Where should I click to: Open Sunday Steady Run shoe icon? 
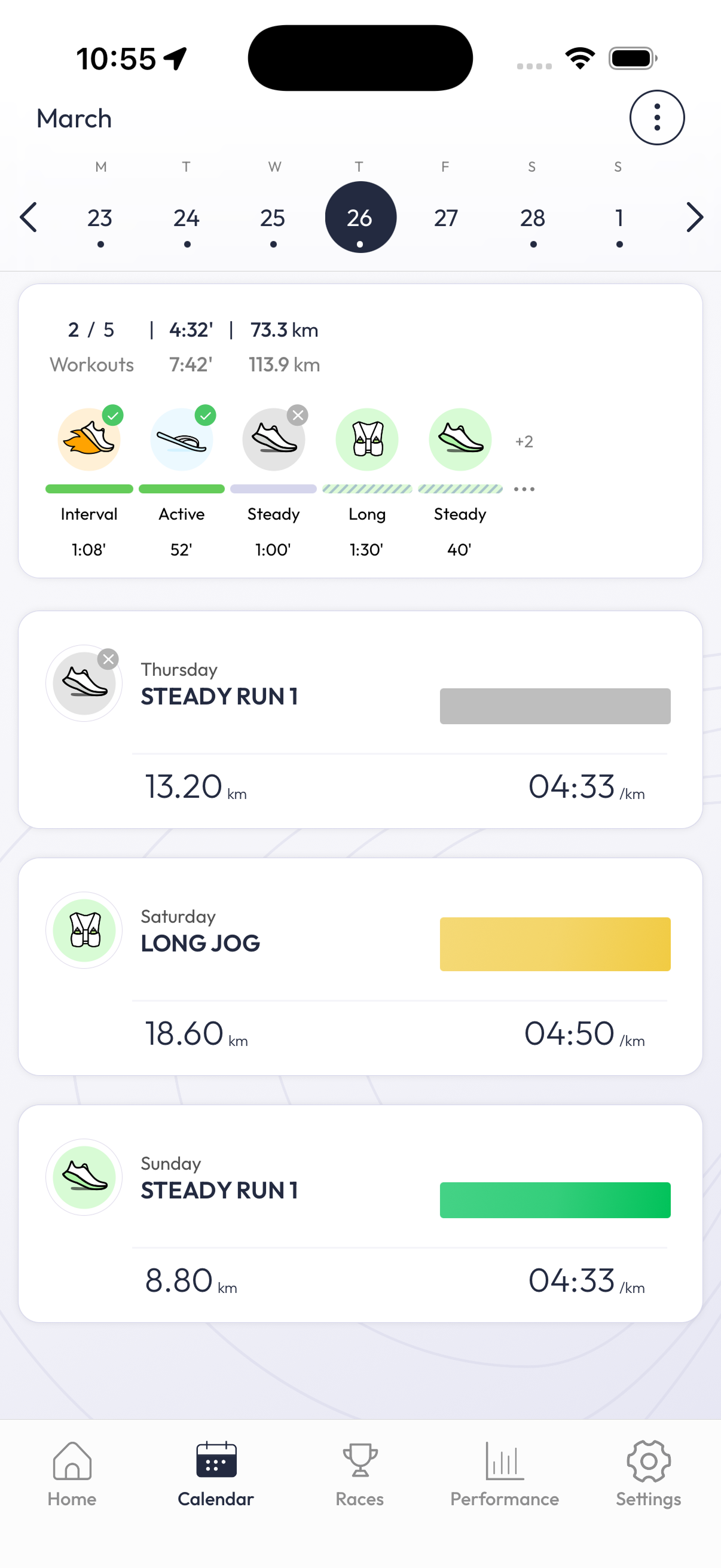pyautogui.click(x=84, y=1177)
